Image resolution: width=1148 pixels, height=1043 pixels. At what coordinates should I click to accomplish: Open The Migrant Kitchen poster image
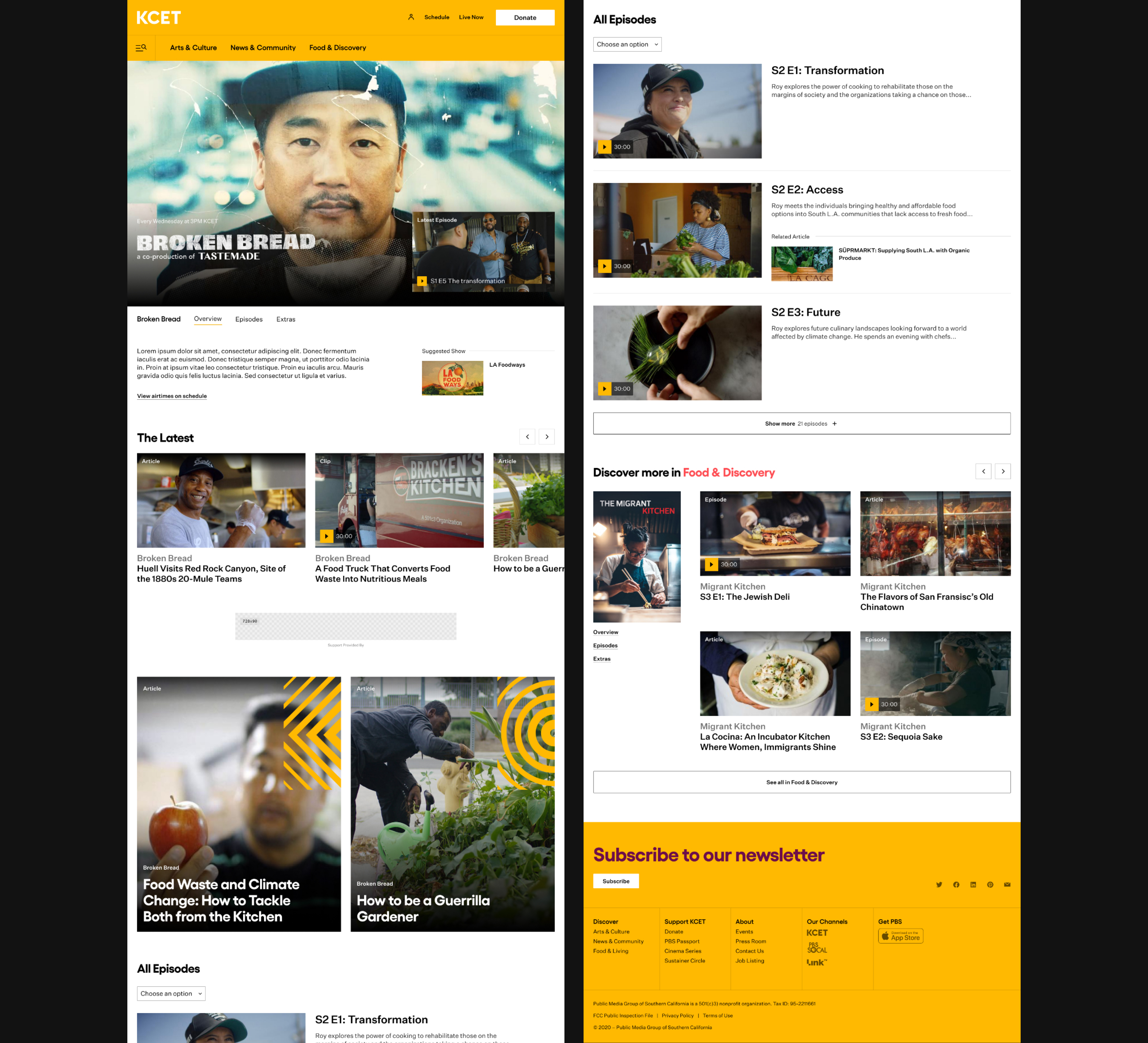coord(637,557)
